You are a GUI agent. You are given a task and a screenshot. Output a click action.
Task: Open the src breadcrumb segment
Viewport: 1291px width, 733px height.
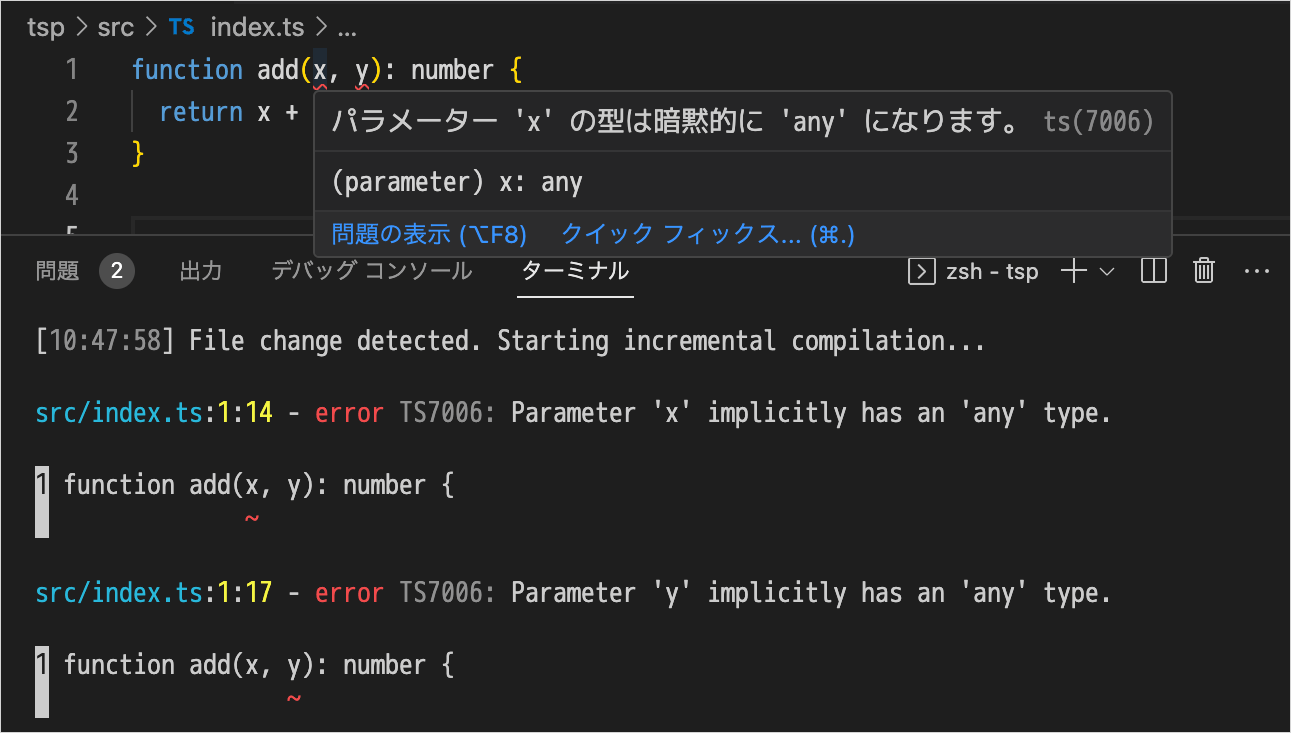[115, 27]
